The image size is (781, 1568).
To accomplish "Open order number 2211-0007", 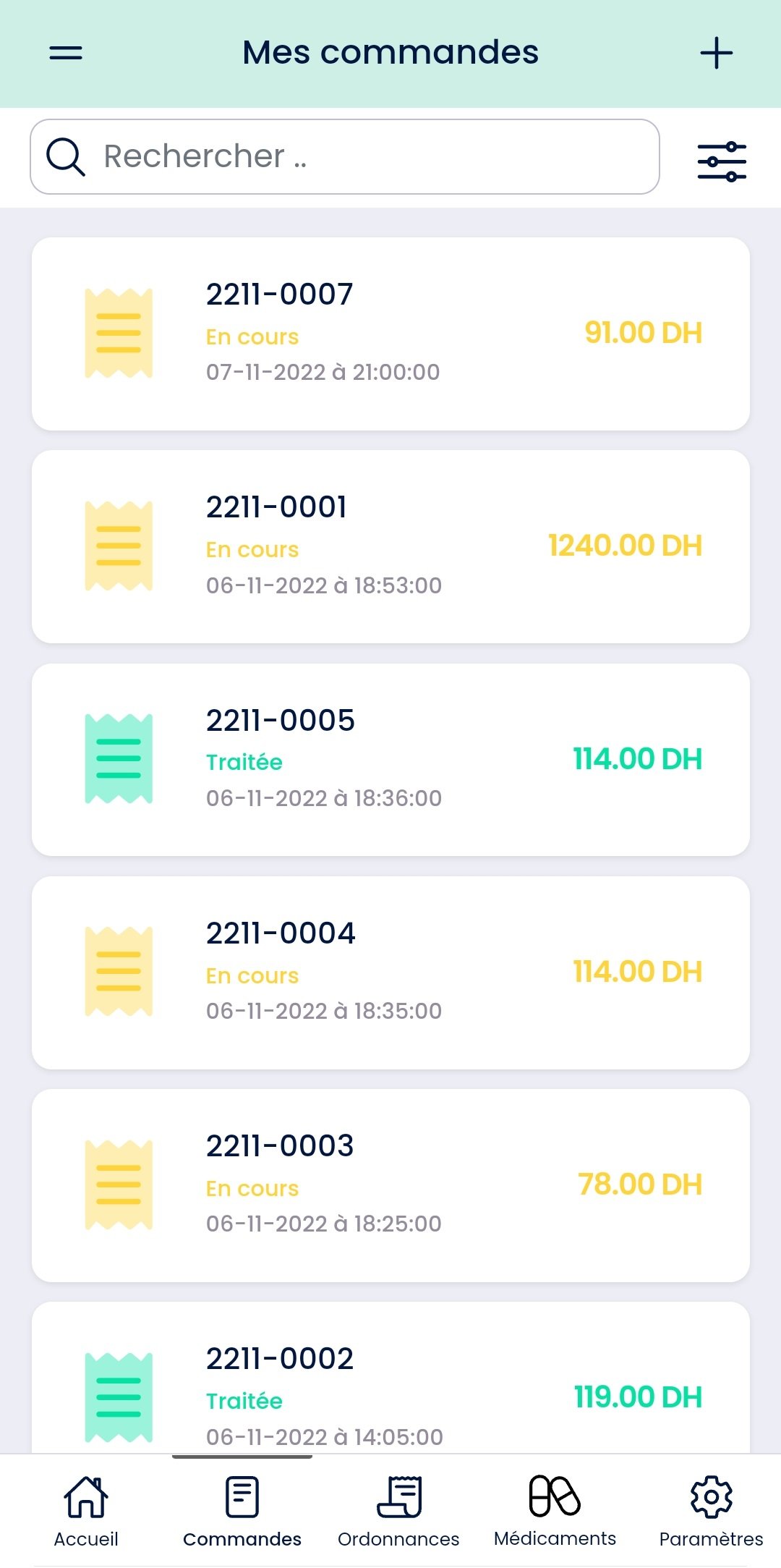I will (279, 294).
